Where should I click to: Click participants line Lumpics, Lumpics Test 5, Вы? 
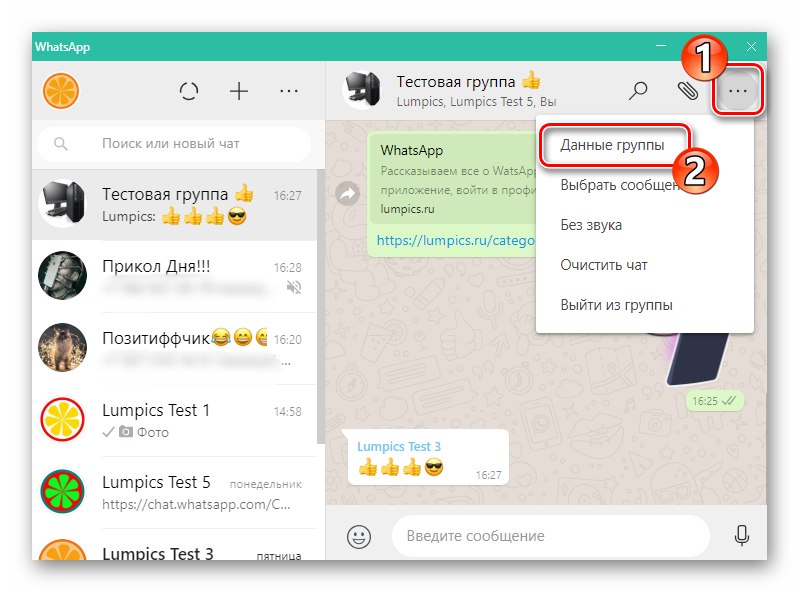tap(476, 102)
